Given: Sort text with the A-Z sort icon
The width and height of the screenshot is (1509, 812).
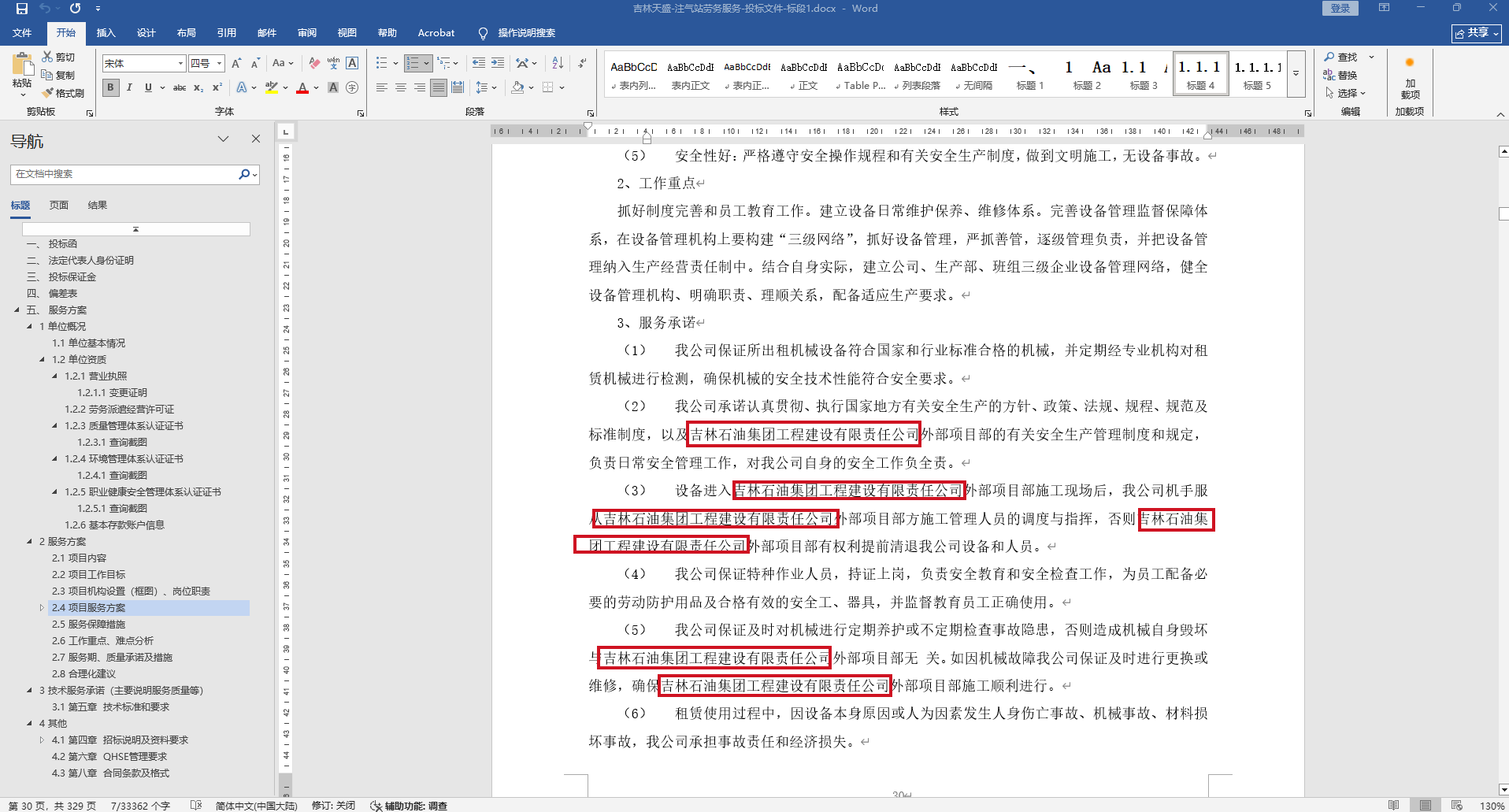Looking at the screenshot, I should (558, 63).
